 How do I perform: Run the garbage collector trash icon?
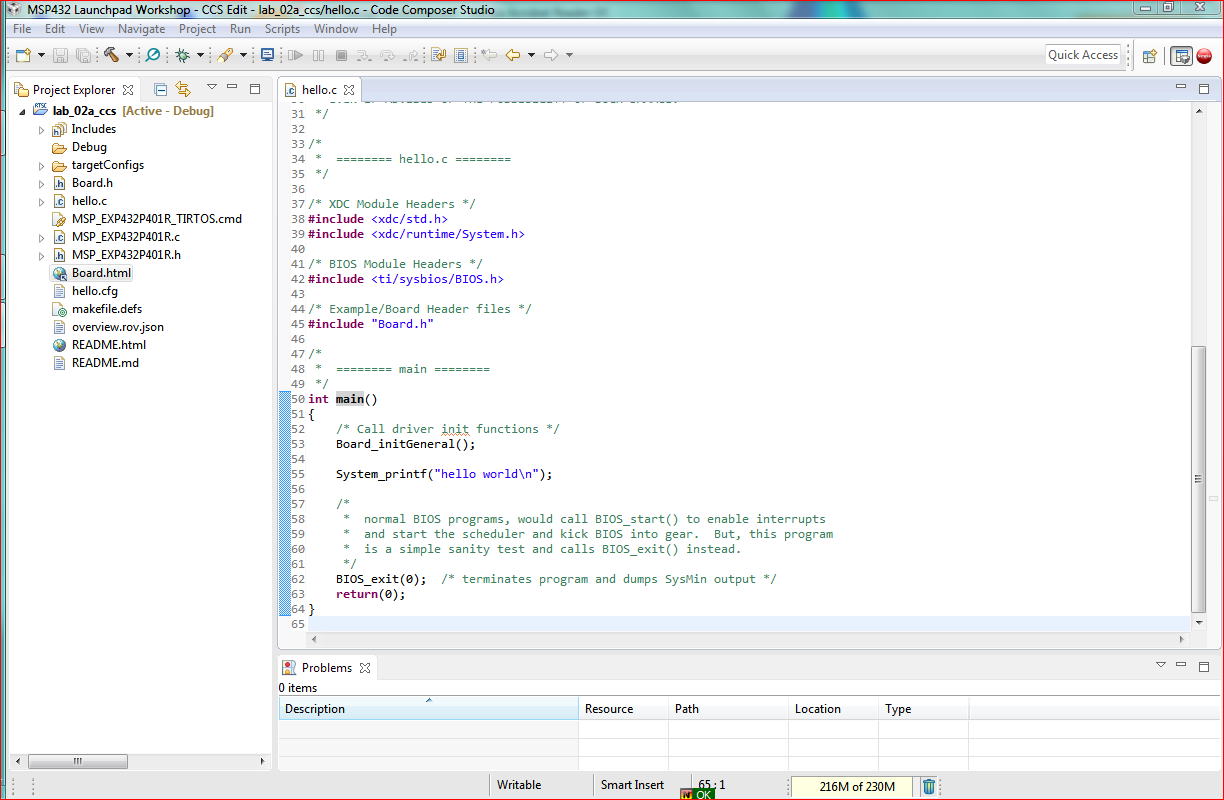(929, 786)
